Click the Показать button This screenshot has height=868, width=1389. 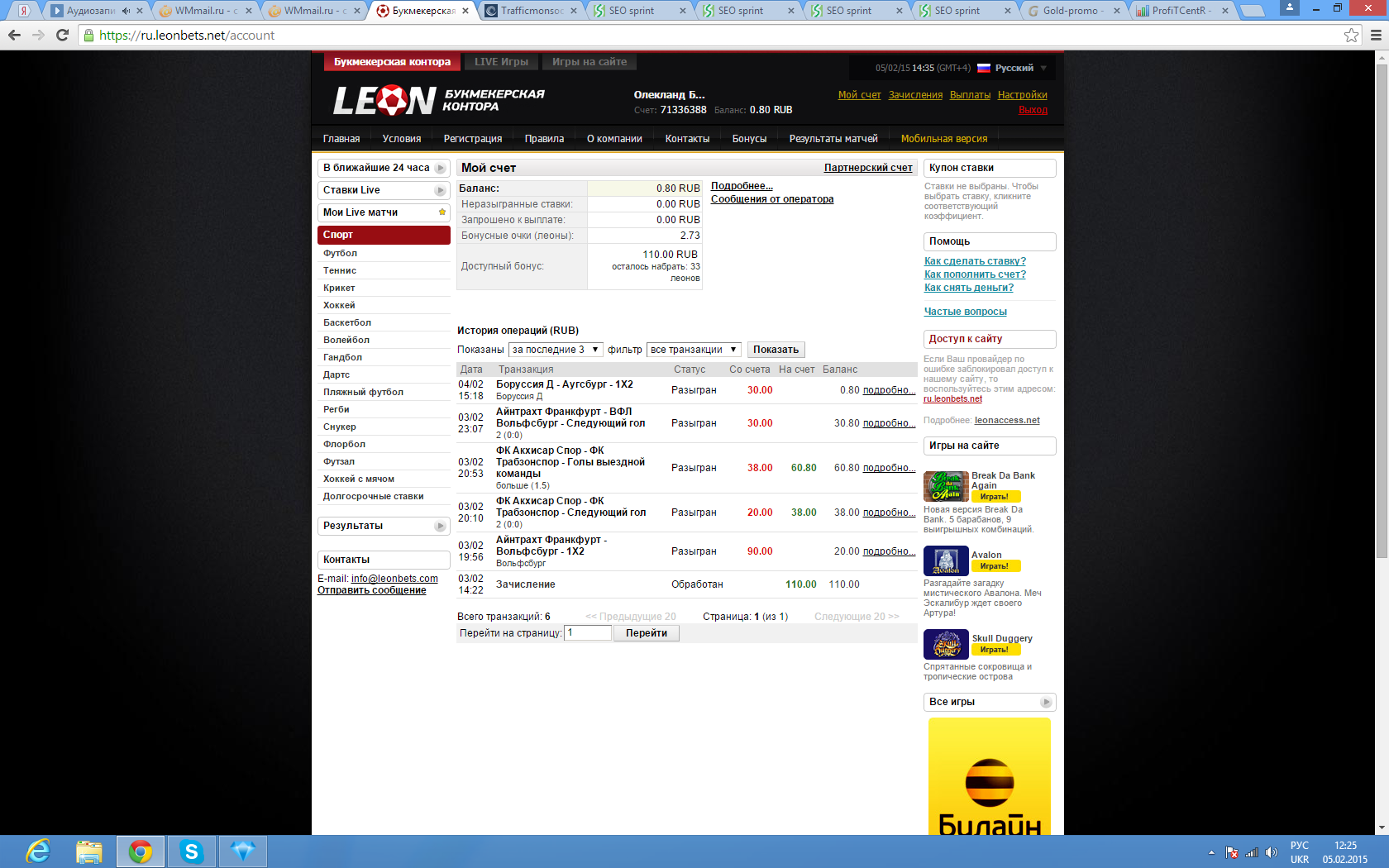pos(776,350)
